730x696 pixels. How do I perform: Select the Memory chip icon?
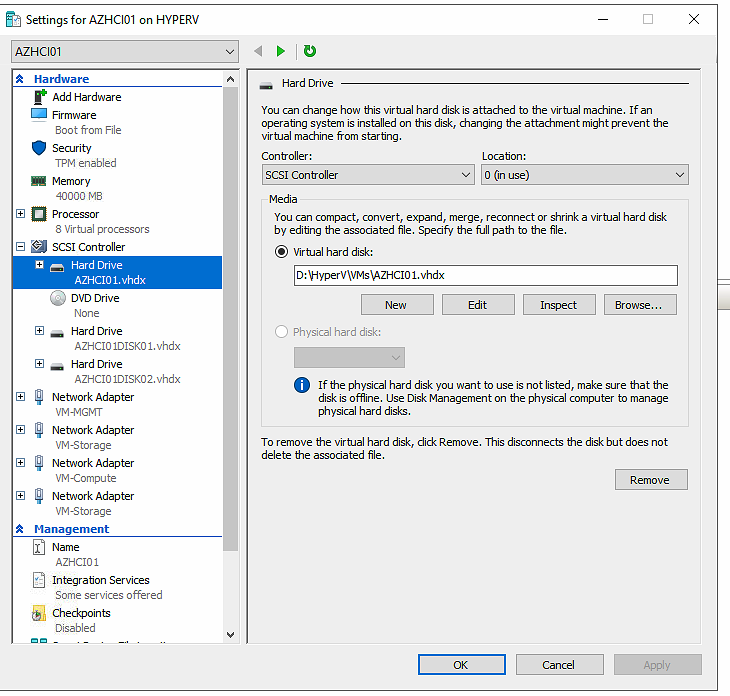pyautogui.click(x=39, y=181)
